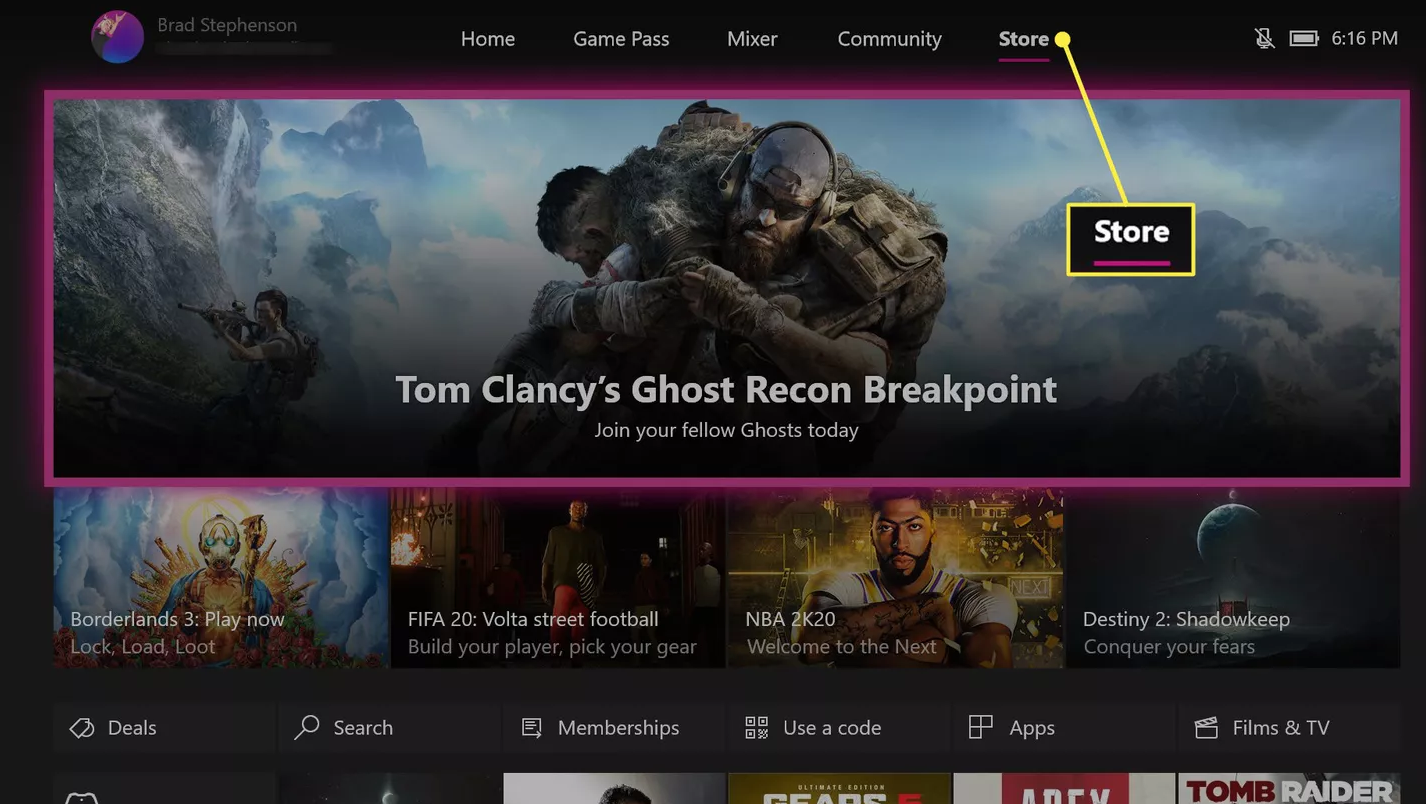Click the Memberships list icon
Viewport: 1426px width, 804px height.
point(532,728)
